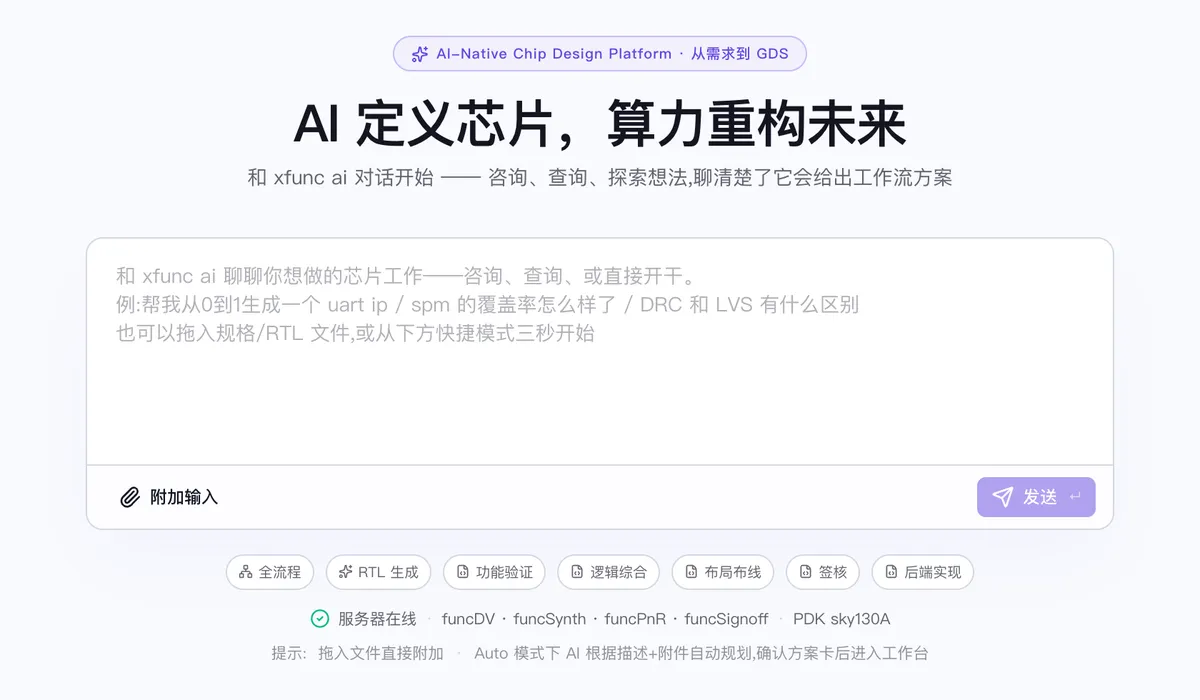Pick the 签核 quick mode
Screen dimensions: 1200x700
pos(823,572)
